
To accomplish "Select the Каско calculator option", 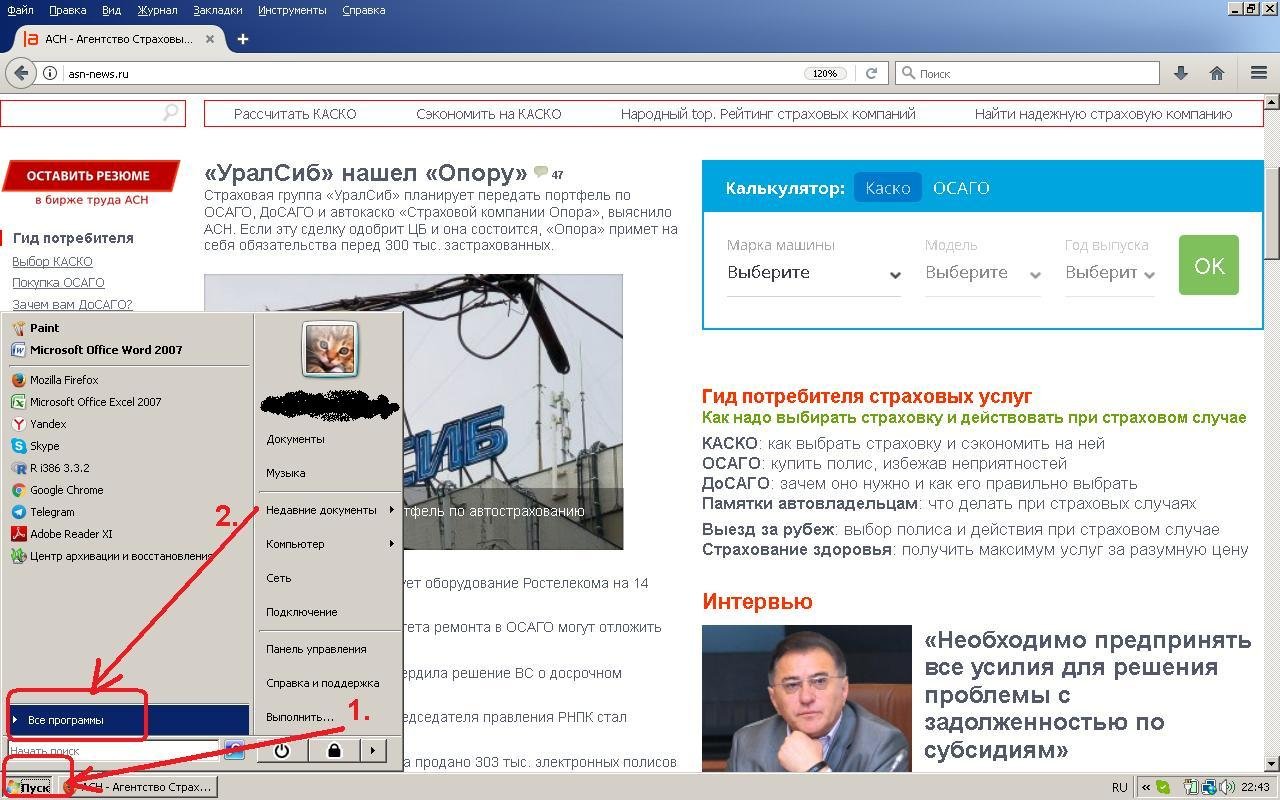I will point(887,188).
